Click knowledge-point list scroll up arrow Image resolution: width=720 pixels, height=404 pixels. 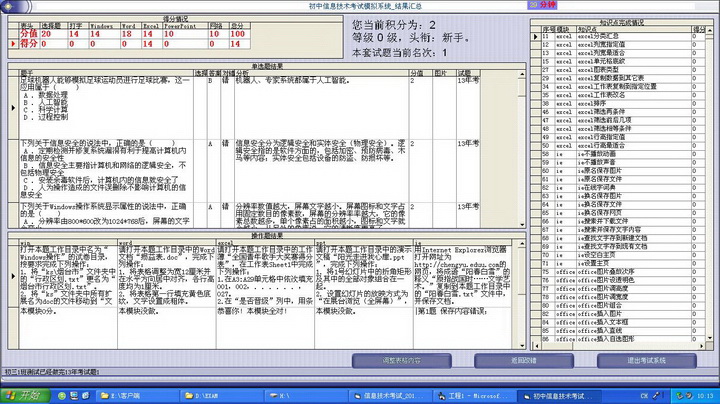point(710,29)
